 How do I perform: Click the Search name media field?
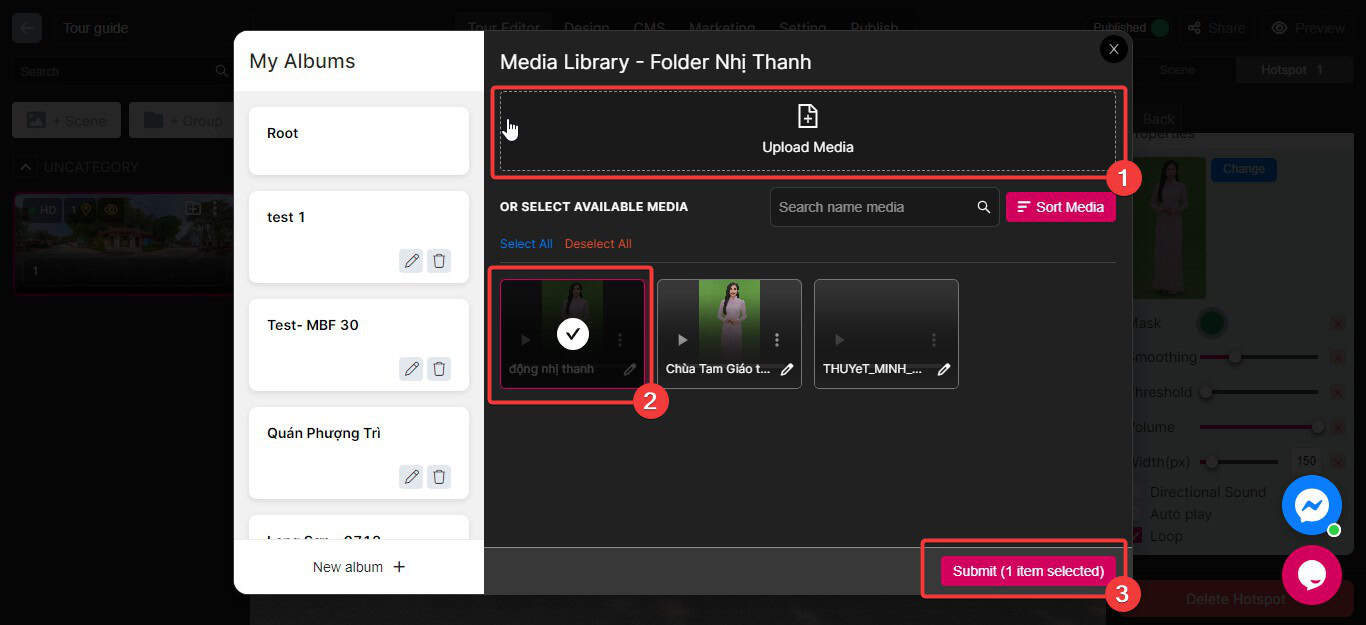tap(870, 207)
